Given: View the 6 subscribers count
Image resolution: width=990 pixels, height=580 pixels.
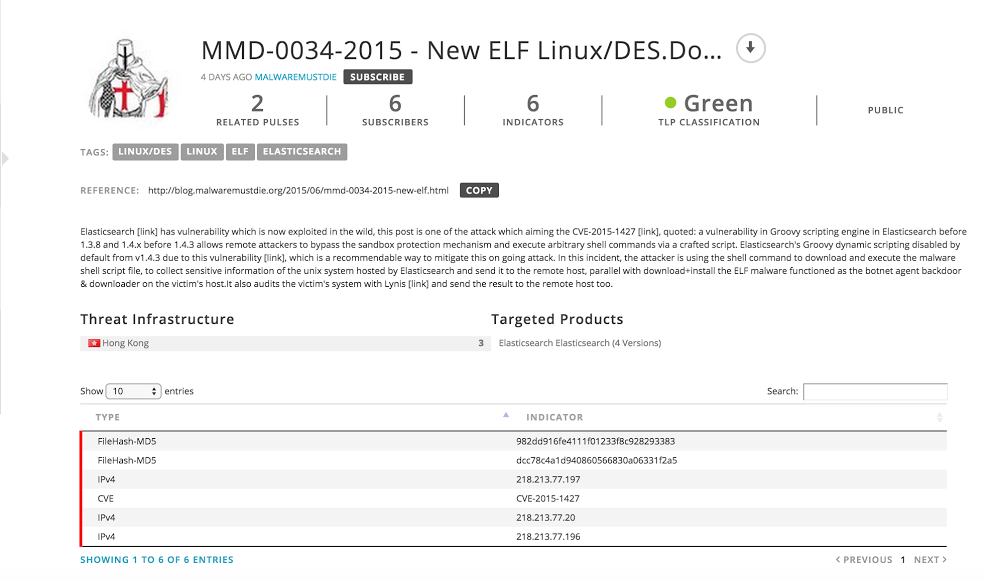Looking at the screenshot, I should click(395, 110).
